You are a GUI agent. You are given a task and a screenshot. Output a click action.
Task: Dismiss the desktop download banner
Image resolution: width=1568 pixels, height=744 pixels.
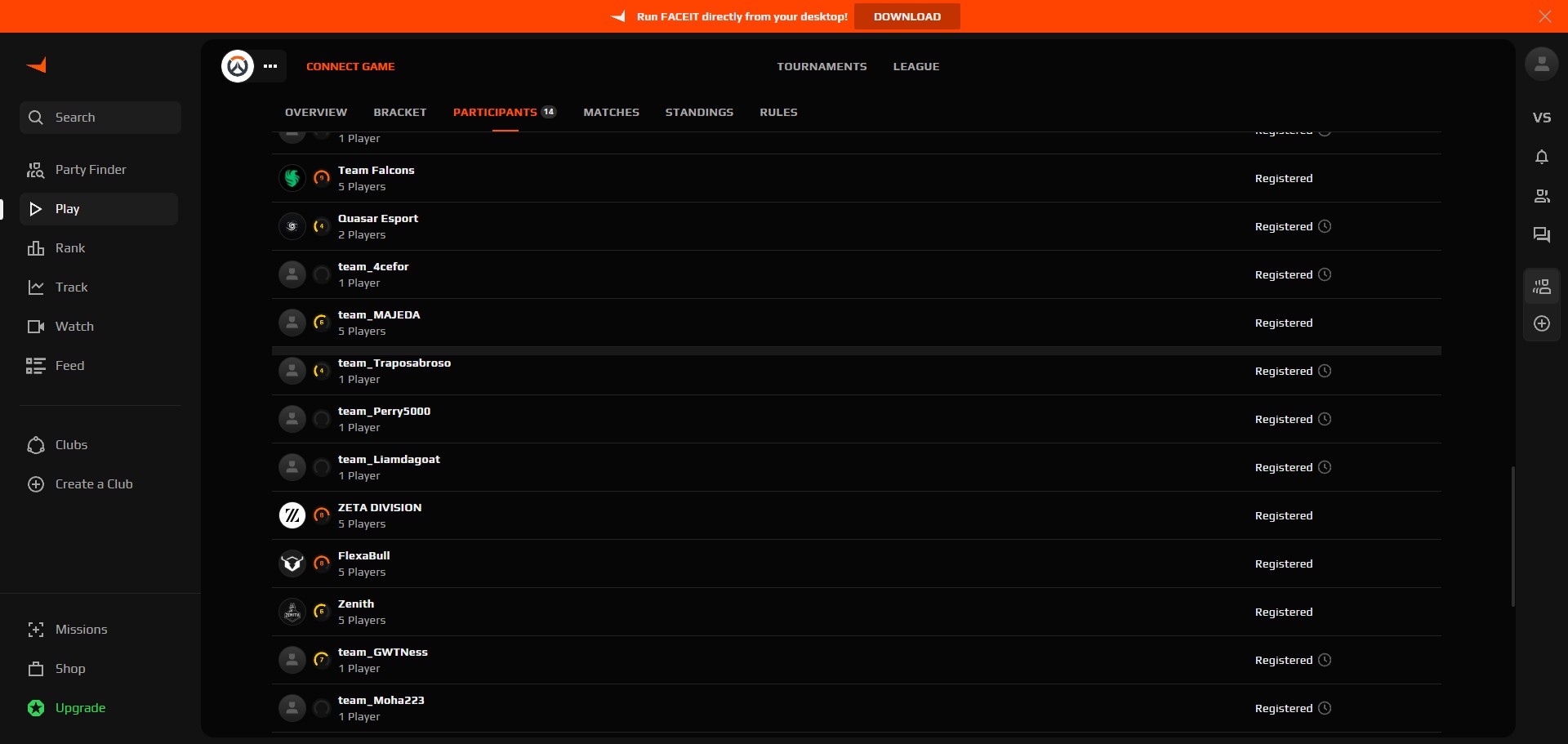tap(1544, 16)
